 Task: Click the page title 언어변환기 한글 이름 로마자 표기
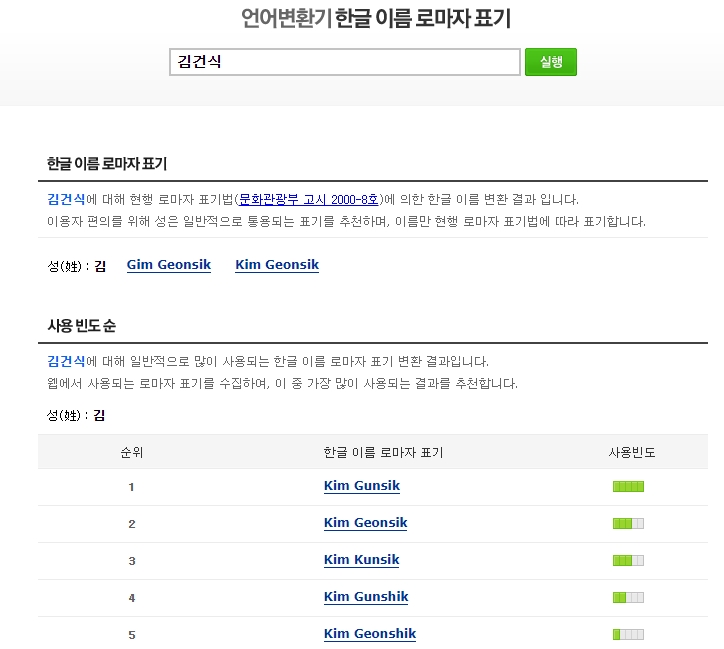pyautogui.click(x=376, y=18)
